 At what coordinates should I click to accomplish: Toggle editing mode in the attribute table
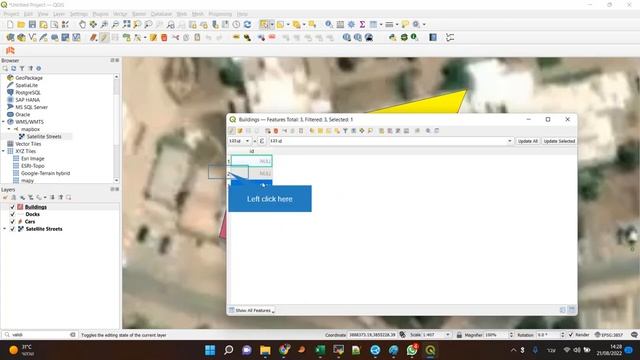(x=232, y=131)
